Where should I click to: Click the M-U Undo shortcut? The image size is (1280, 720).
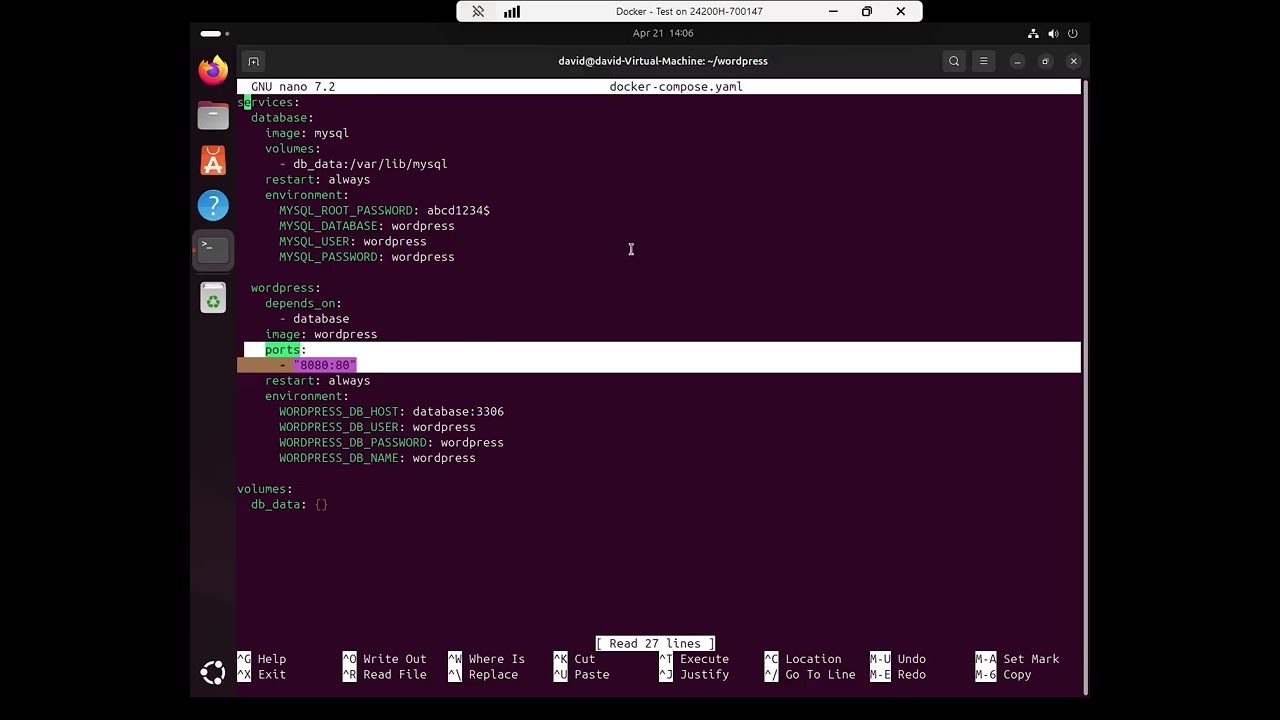[898, 659]
